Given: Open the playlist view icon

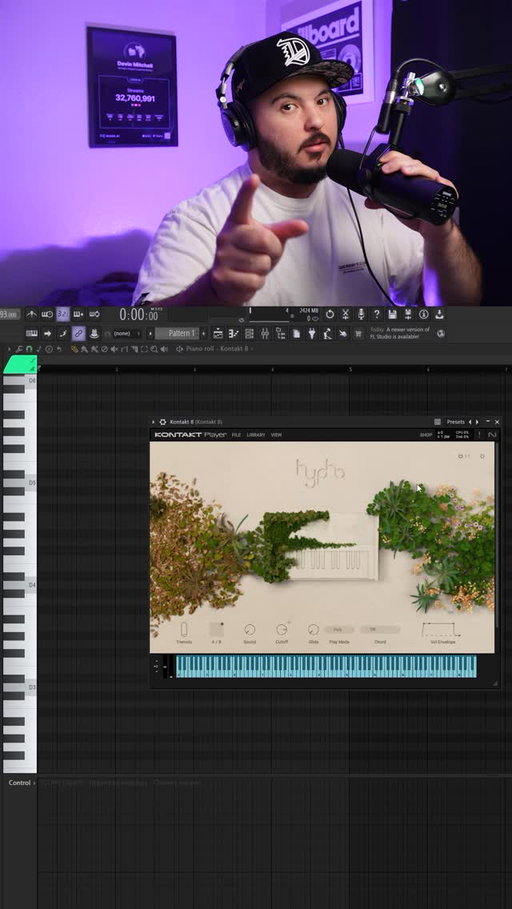Looking at the screenshot, I should [x=218, y=333].
